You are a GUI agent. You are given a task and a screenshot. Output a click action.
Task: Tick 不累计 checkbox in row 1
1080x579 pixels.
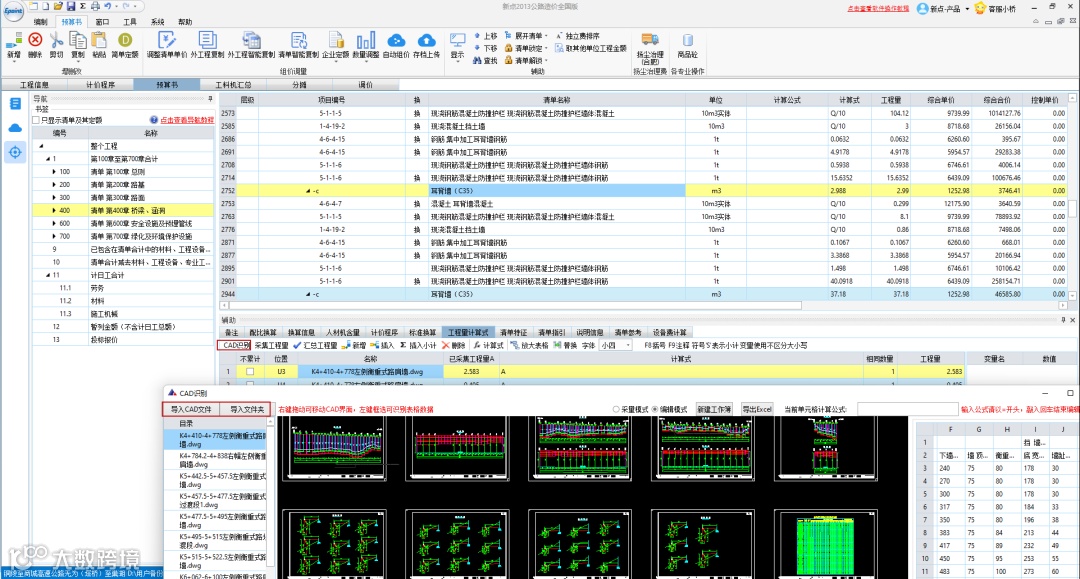pyautogui.click(x=250, y=372)
